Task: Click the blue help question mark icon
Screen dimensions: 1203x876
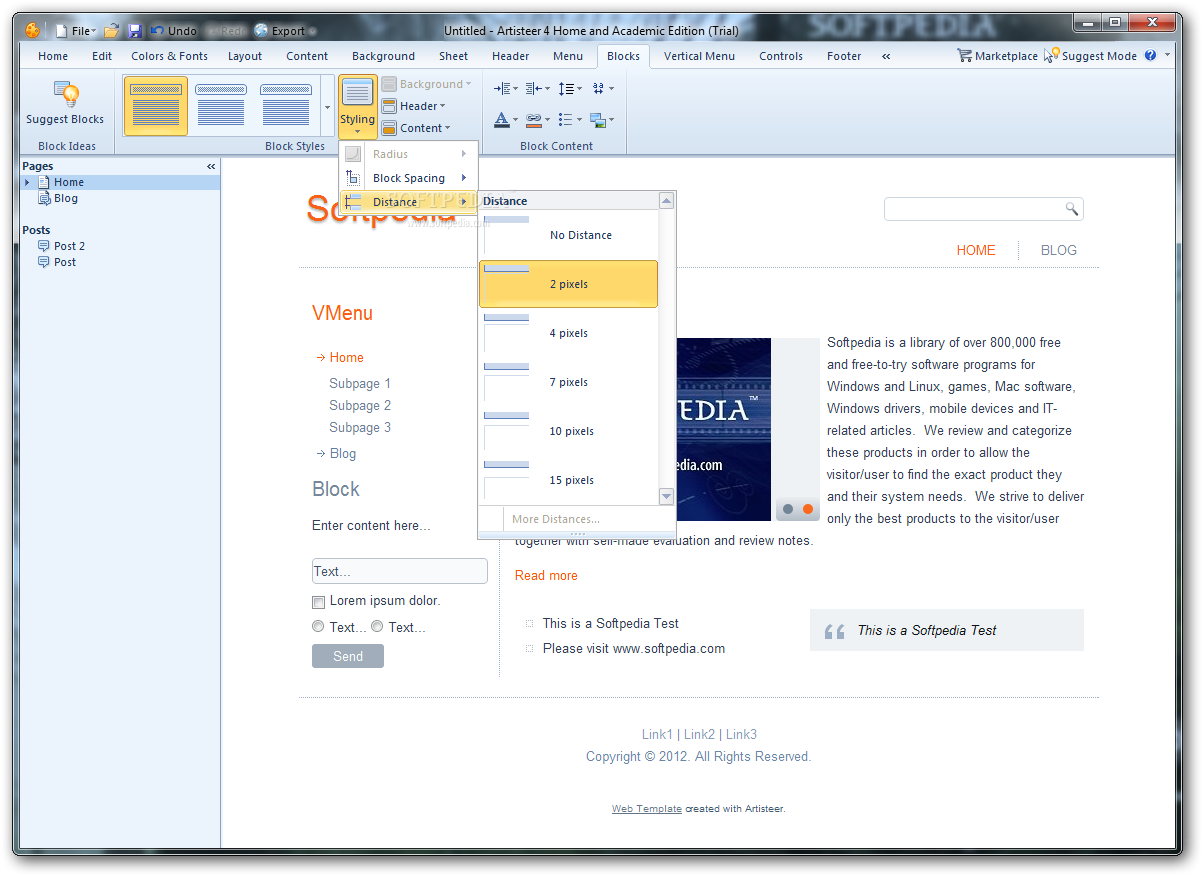Action: [x=1150, y=56]
